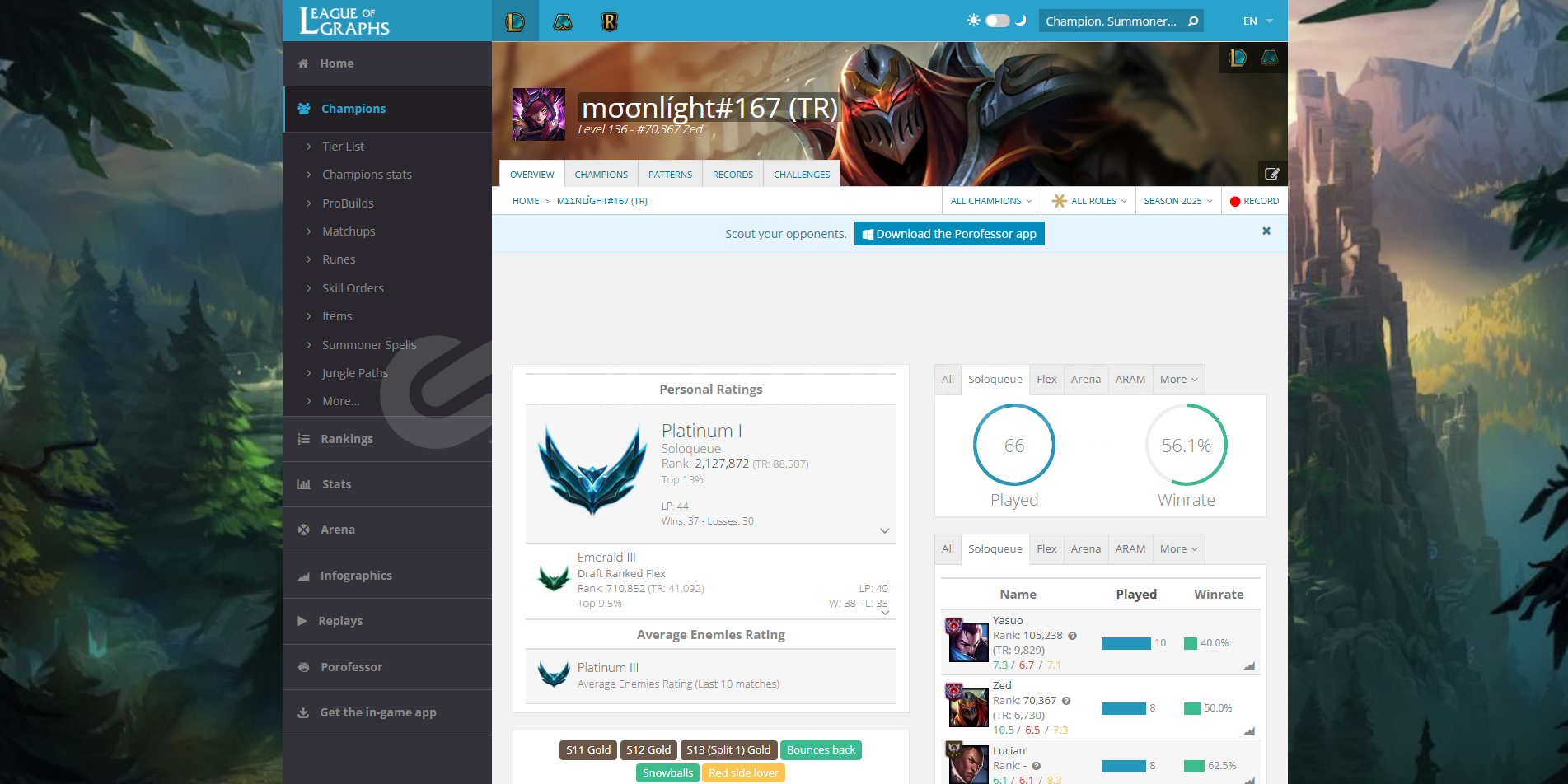Switch to the Champions profile tab
The width and height of the screenshot is (1568, 784).
click(x=601, y=175)
